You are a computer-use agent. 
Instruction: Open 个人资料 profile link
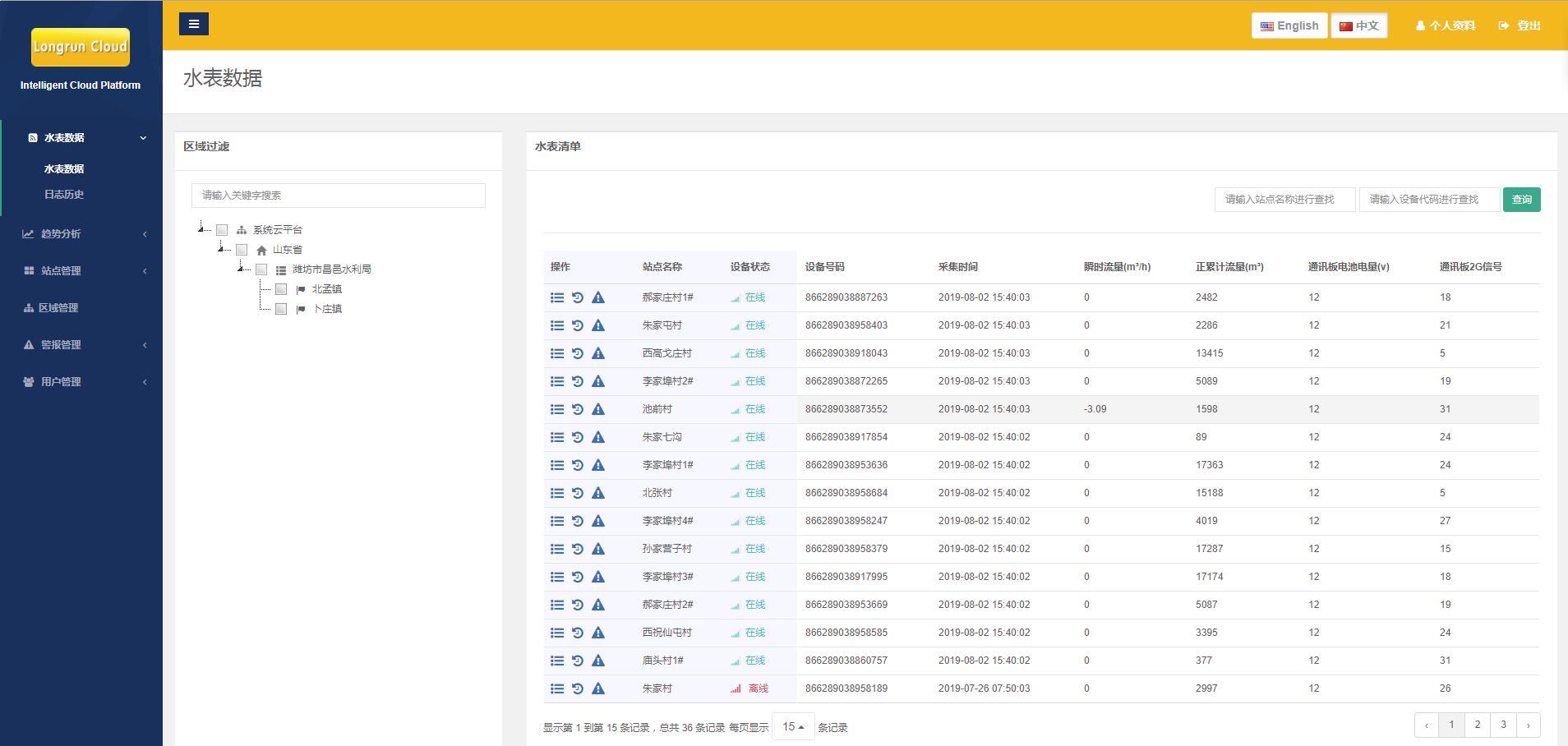[x=1445, y=25]
